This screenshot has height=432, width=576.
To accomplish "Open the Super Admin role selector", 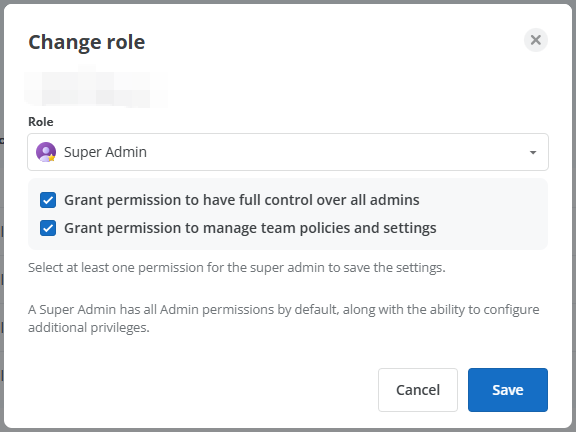I will click(x=288, y=152).
